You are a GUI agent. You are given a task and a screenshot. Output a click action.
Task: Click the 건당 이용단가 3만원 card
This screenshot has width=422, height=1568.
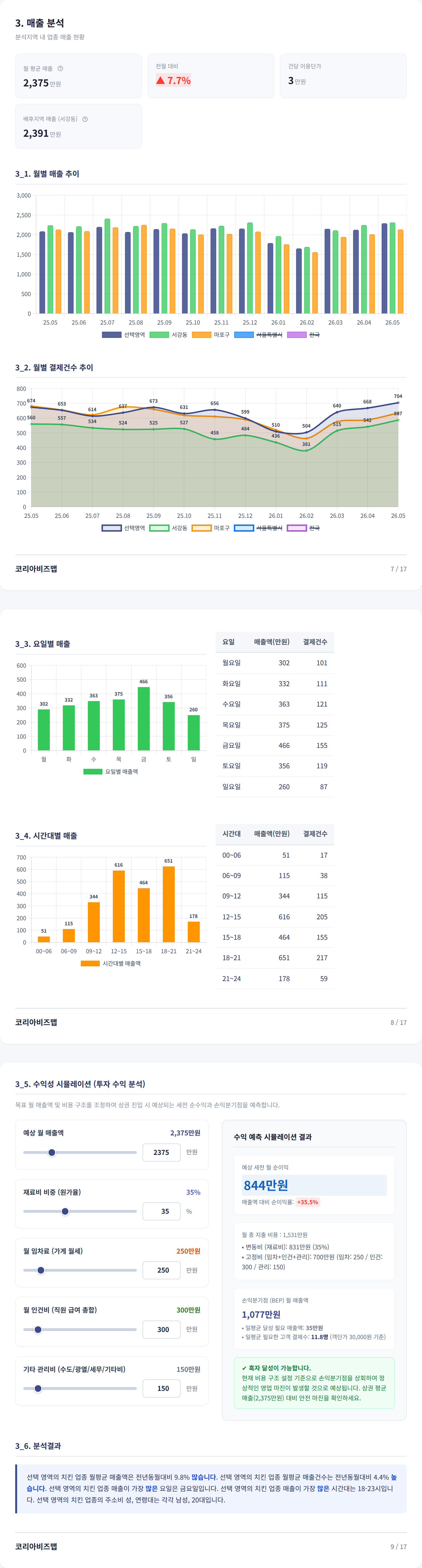[343, 76]
